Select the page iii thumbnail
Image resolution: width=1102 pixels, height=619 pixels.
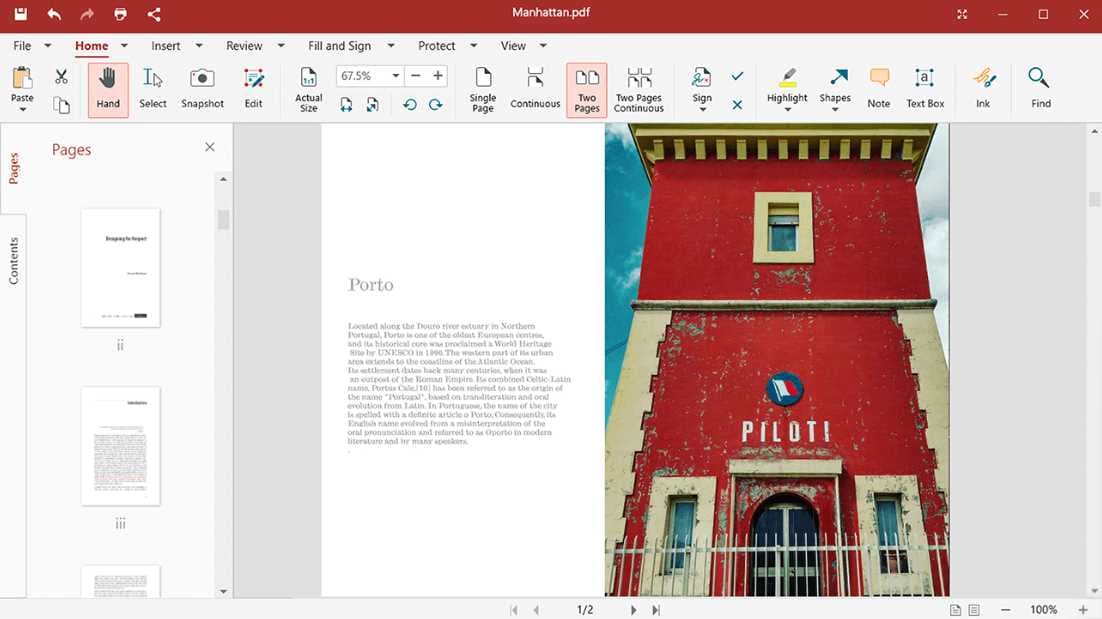[120, 446]
